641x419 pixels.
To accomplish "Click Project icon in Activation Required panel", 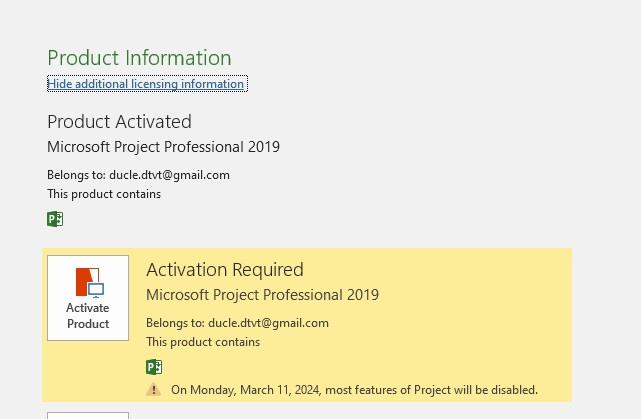I will [x=154, y=367].
